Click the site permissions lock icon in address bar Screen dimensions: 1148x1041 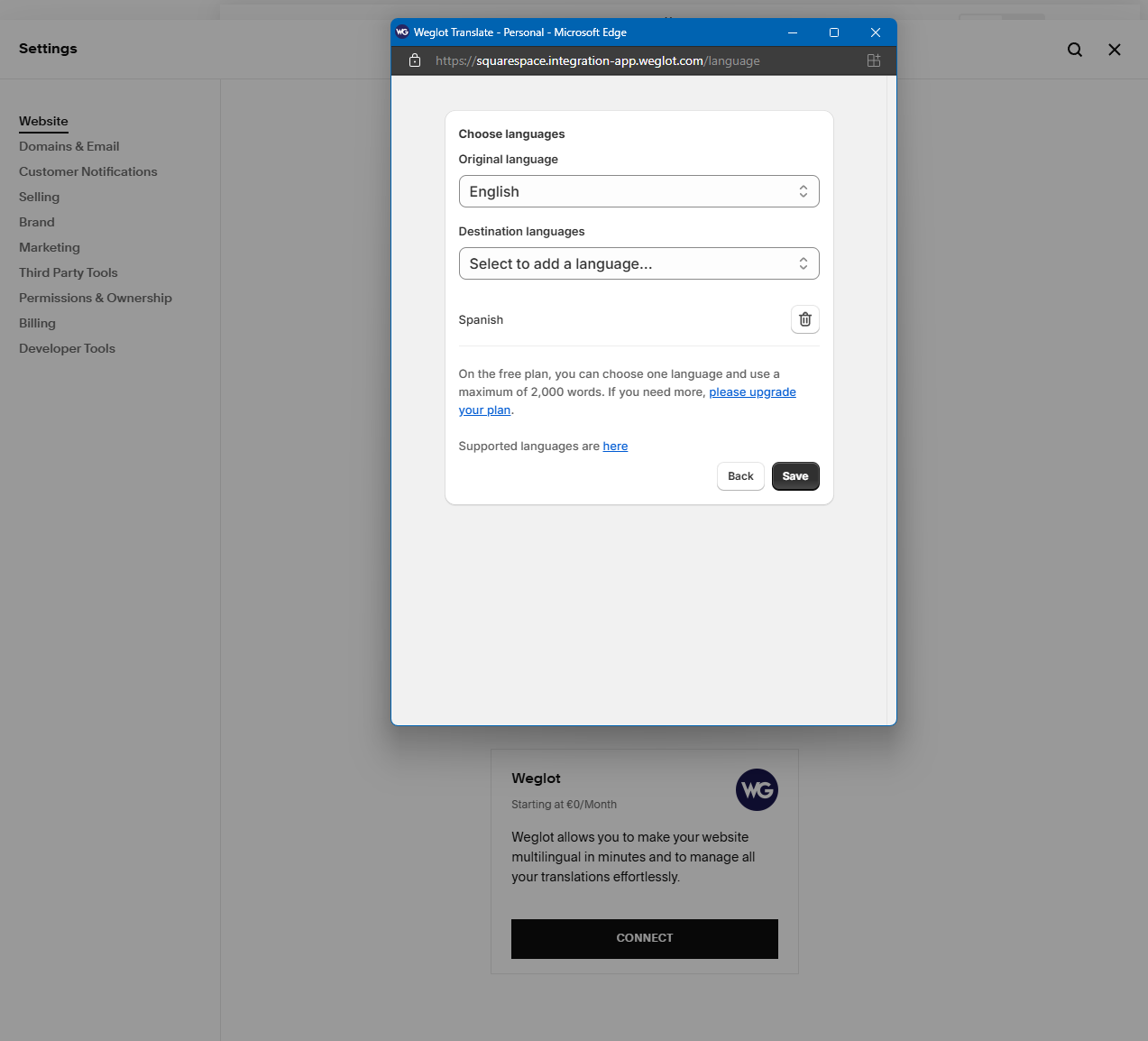click(x=414, y=60)
